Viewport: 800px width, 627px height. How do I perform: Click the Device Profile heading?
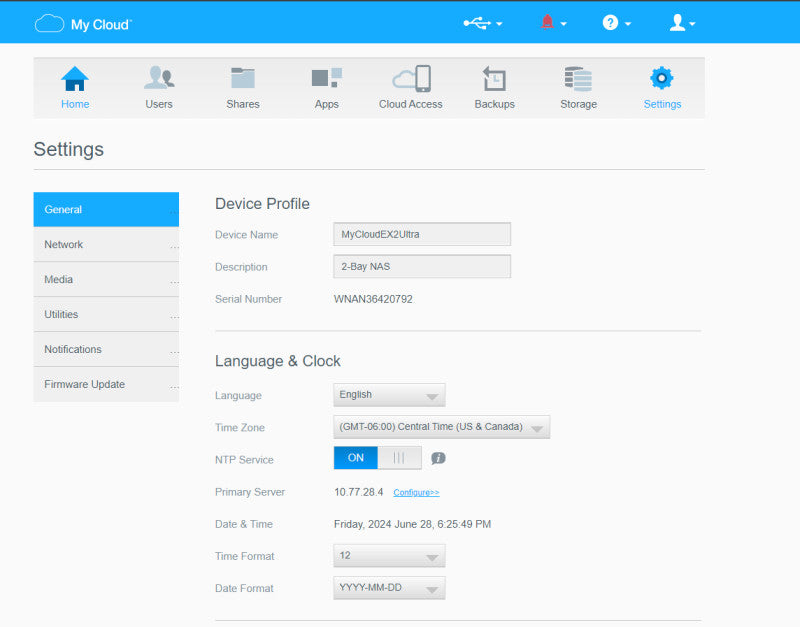click(x=262, y=204)
